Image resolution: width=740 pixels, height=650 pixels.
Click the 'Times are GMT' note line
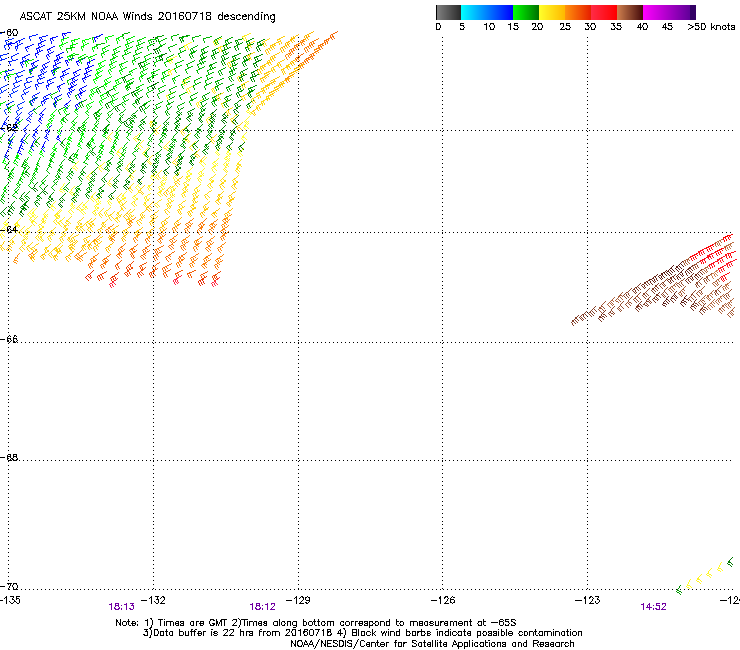pos(316,623)
